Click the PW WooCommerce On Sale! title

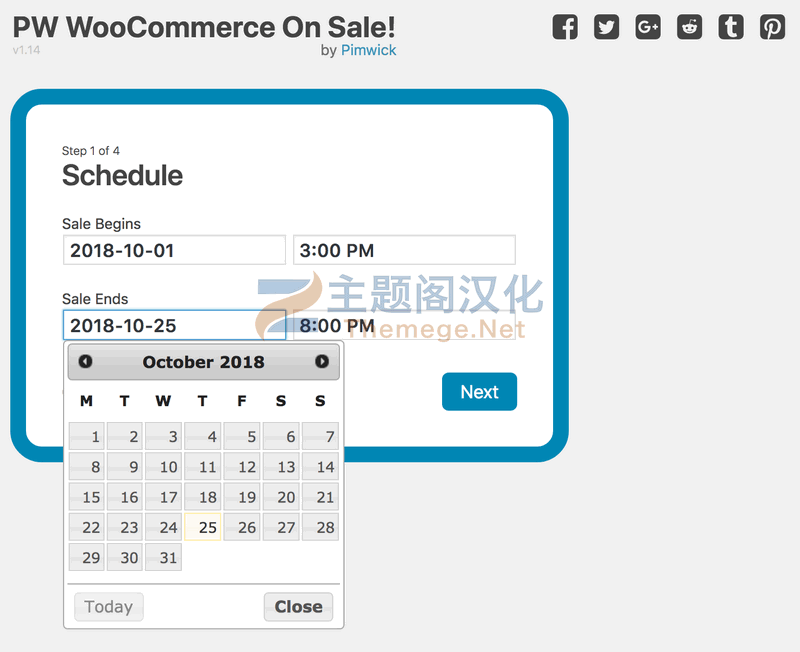click(204, 27)
